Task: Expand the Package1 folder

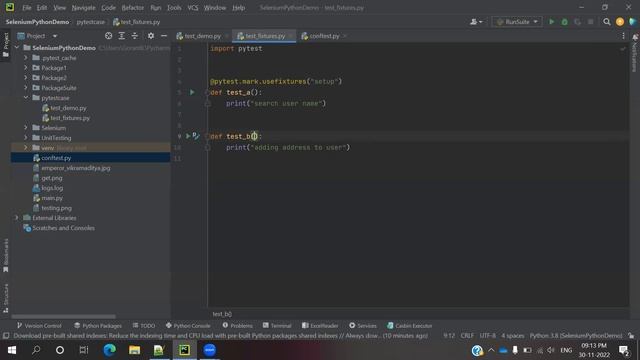Action: pyautogui.click(x=26, y=68)
